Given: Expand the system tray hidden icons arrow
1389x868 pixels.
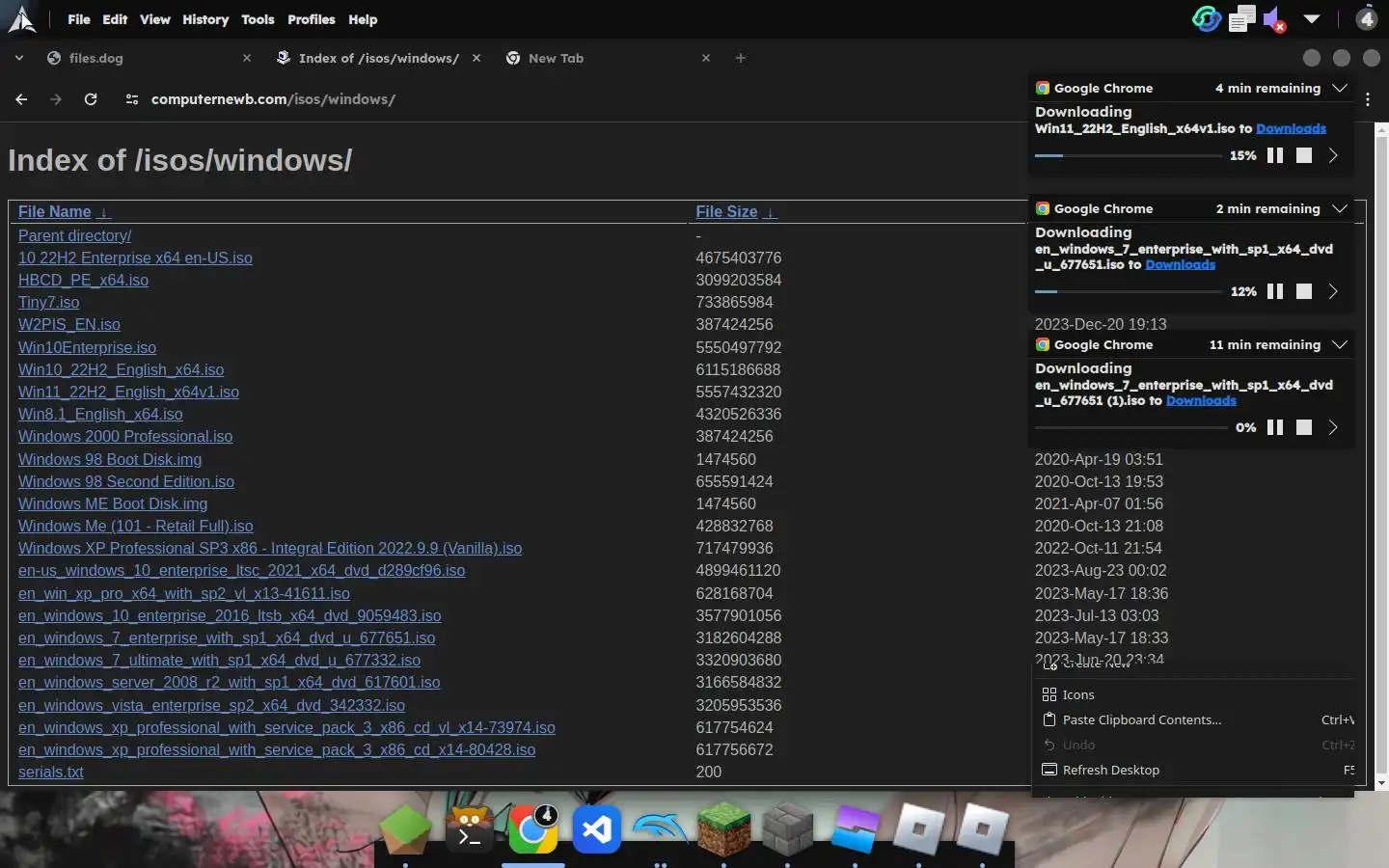Looking at the screenshot, I should (1312, 19).
